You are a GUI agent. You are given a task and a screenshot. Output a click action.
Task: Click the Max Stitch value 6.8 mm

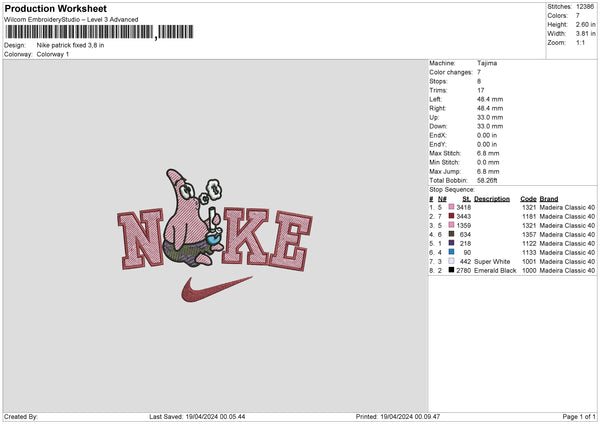[x=488, y=153]
